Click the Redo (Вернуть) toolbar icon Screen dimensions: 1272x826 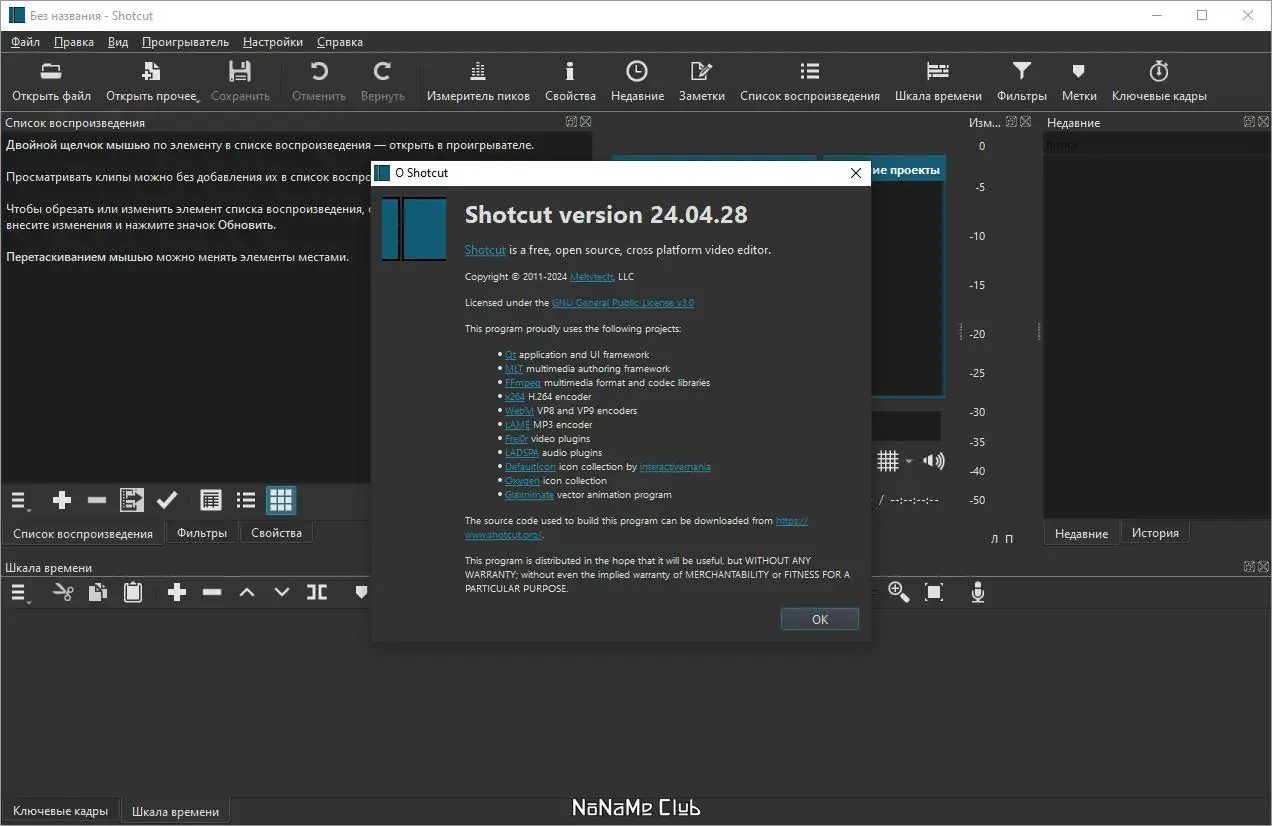click(382, 71)
